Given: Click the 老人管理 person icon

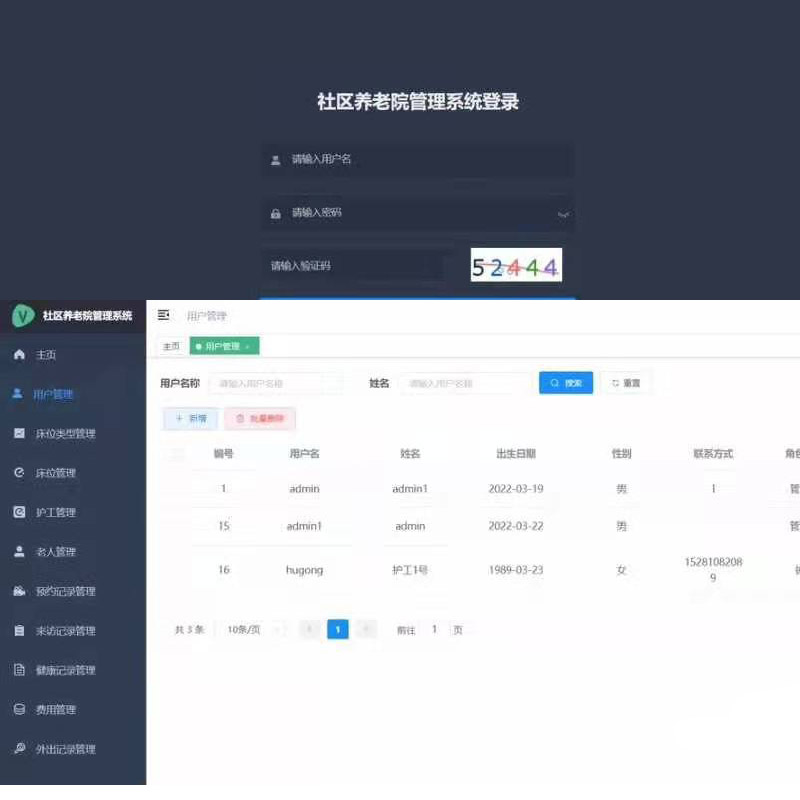Looking at the screenshot, I should 19,552.
